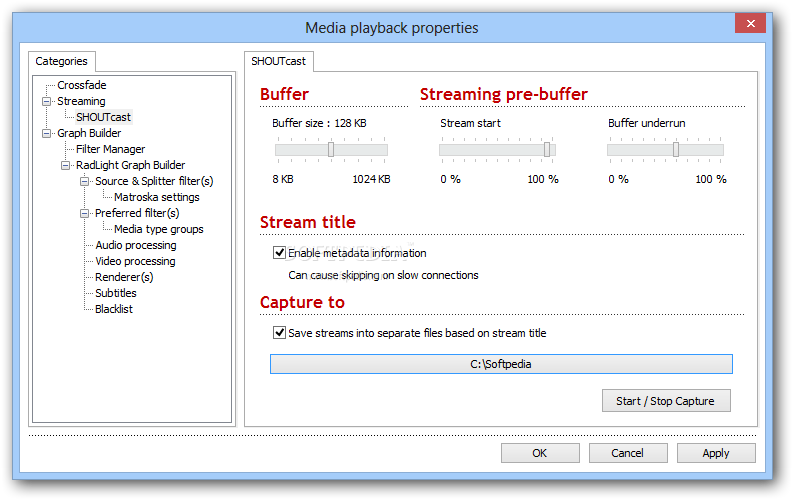793x500 pixels.
Task: Collapse the RadLight Graph Builder node
Action: coord(65,165)
